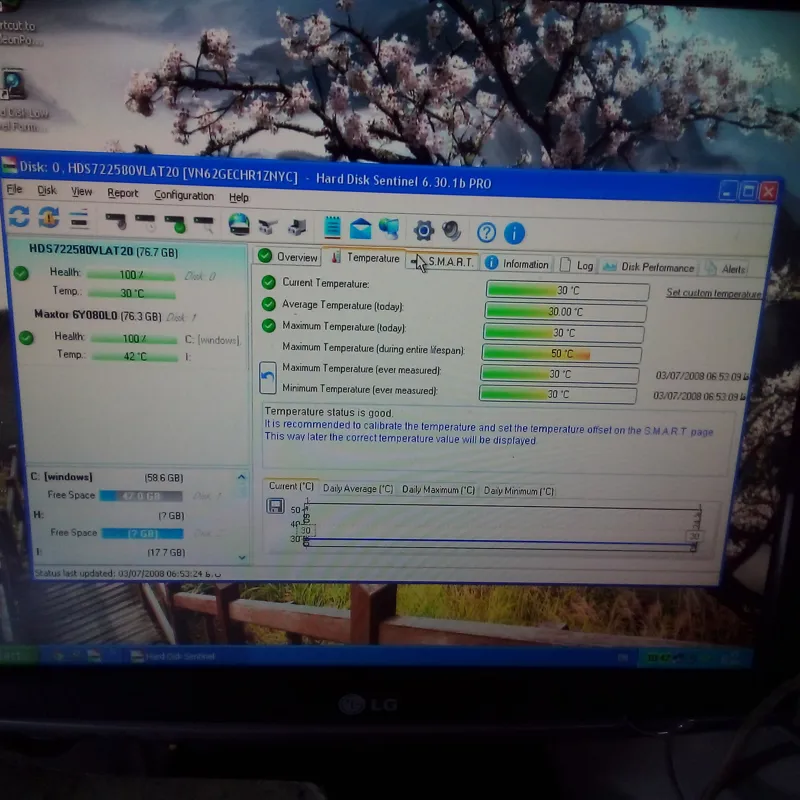Screen dimensions: 800x800
Task: Open the Disk menu
Action: [47, 190]
